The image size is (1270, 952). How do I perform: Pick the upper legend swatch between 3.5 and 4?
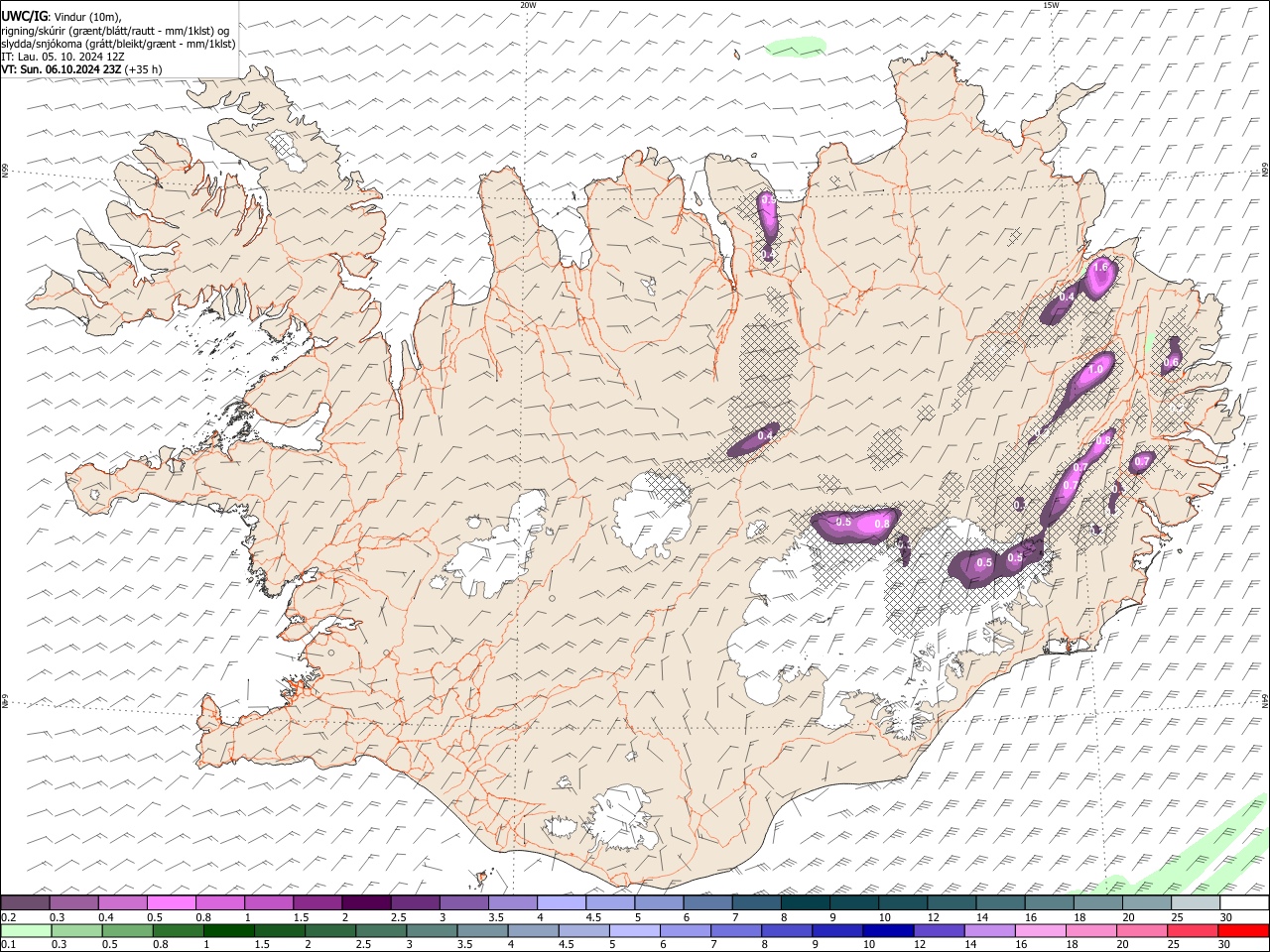pos(513,902)
